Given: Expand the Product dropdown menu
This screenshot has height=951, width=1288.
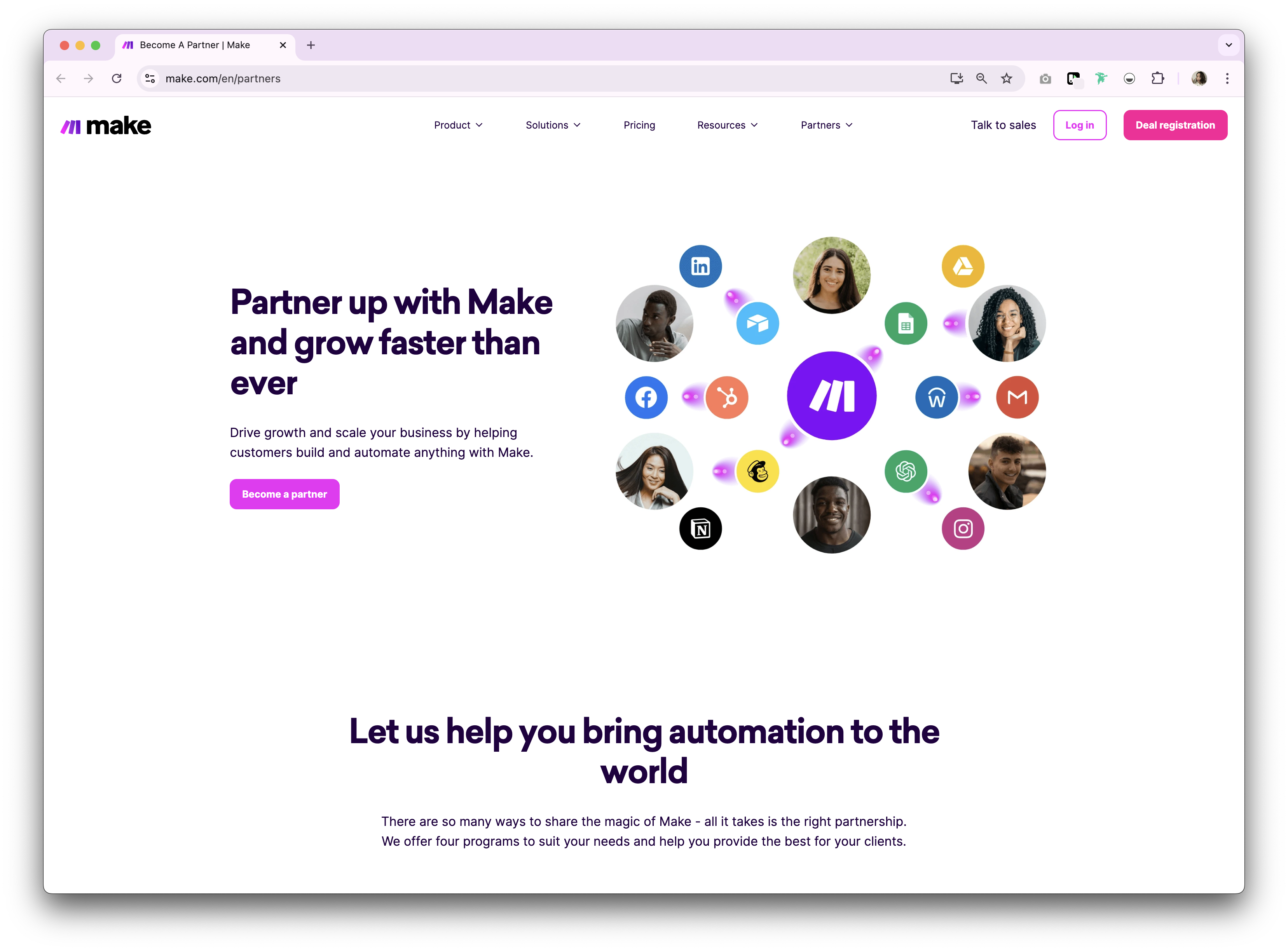Looking at the screenshot, I should (458, 125).
